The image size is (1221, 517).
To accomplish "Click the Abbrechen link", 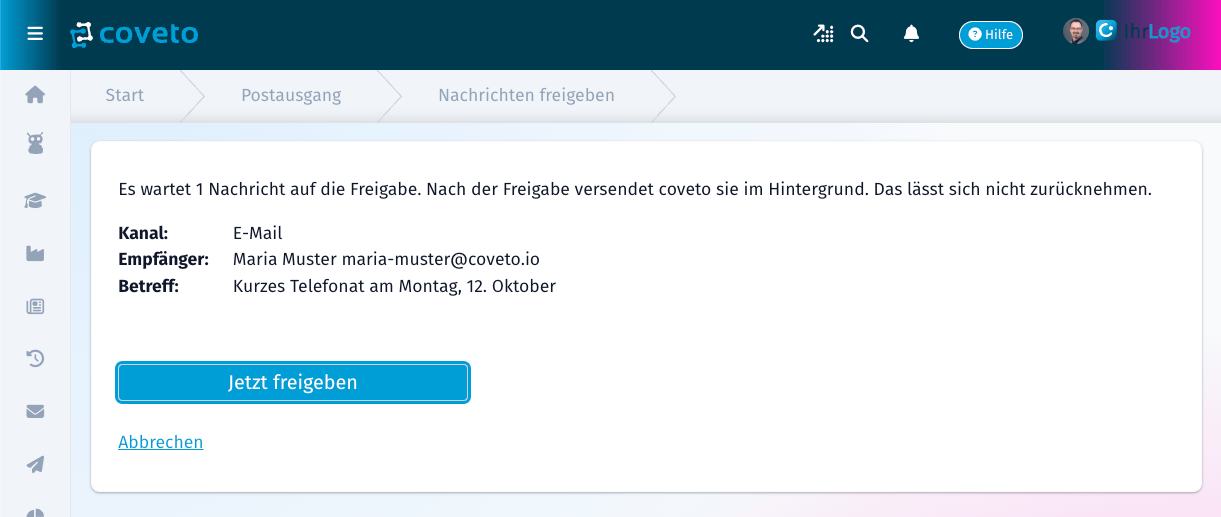I will pos(161,442).
